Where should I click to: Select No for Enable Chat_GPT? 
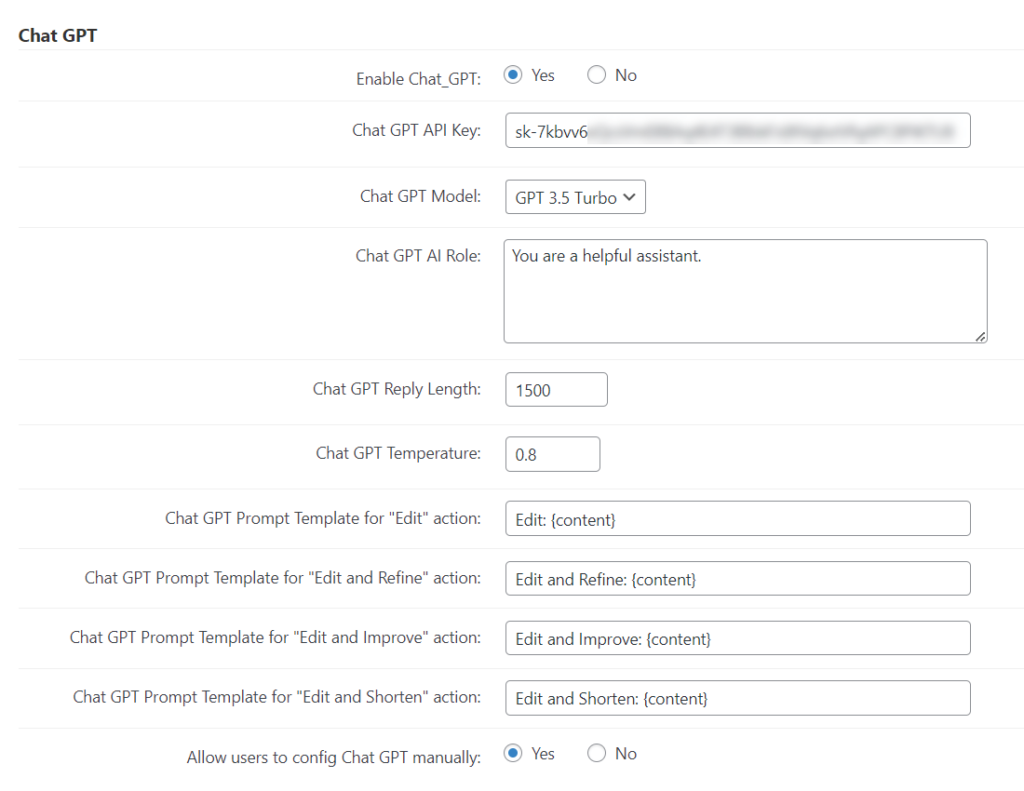(597, 75)
